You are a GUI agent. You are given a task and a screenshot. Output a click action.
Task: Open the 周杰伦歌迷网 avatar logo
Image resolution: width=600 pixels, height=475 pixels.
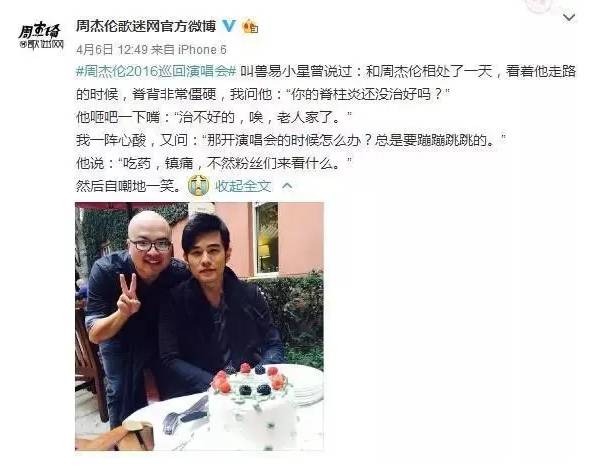tap(41, 36)
